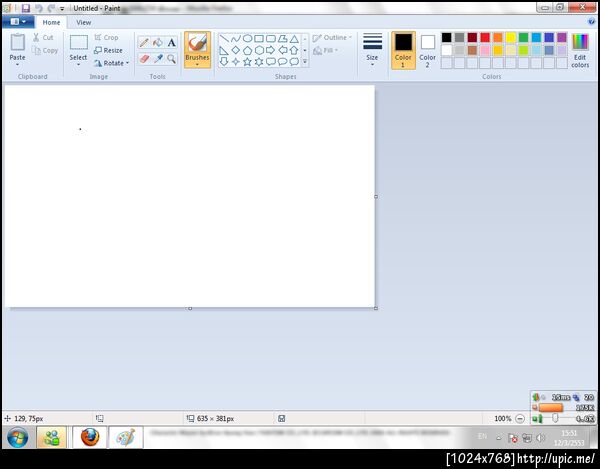
Task: Open the Paint help icon
Action: (591, 22)
